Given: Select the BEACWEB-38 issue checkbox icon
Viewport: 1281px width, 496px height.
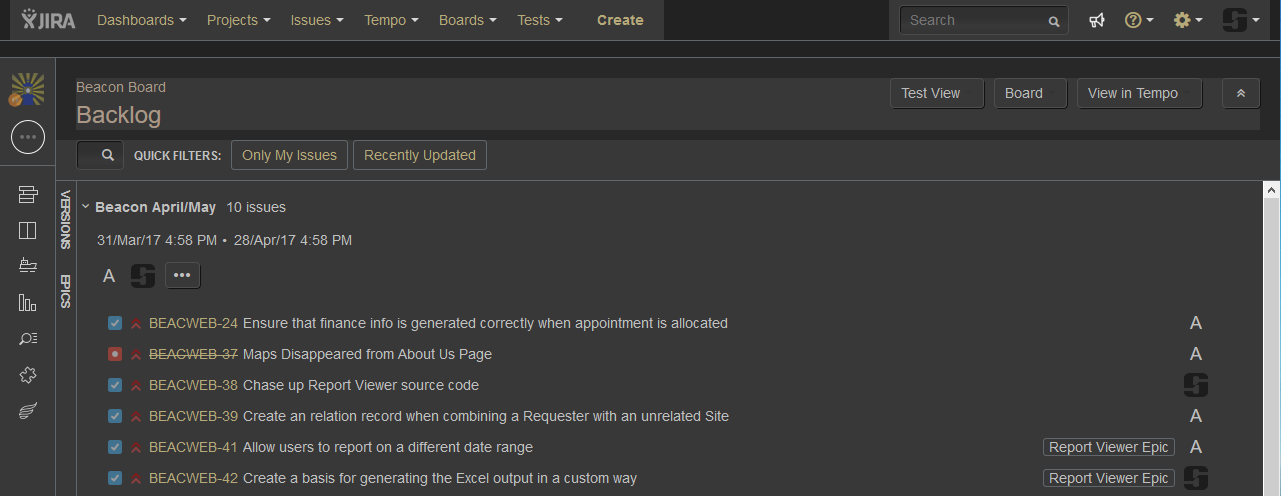Looking at the screenshot, I should (115, 385).
